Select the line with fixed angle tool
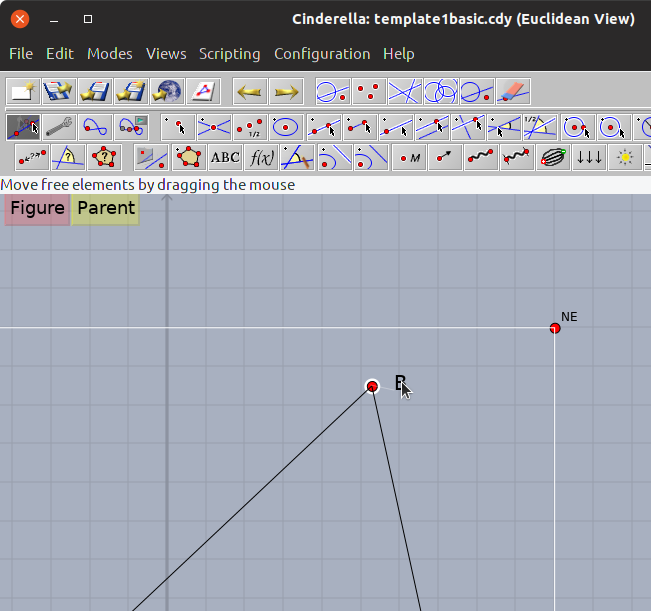The image size is (651, 611). pyautogui.click(x=504, y=127)
